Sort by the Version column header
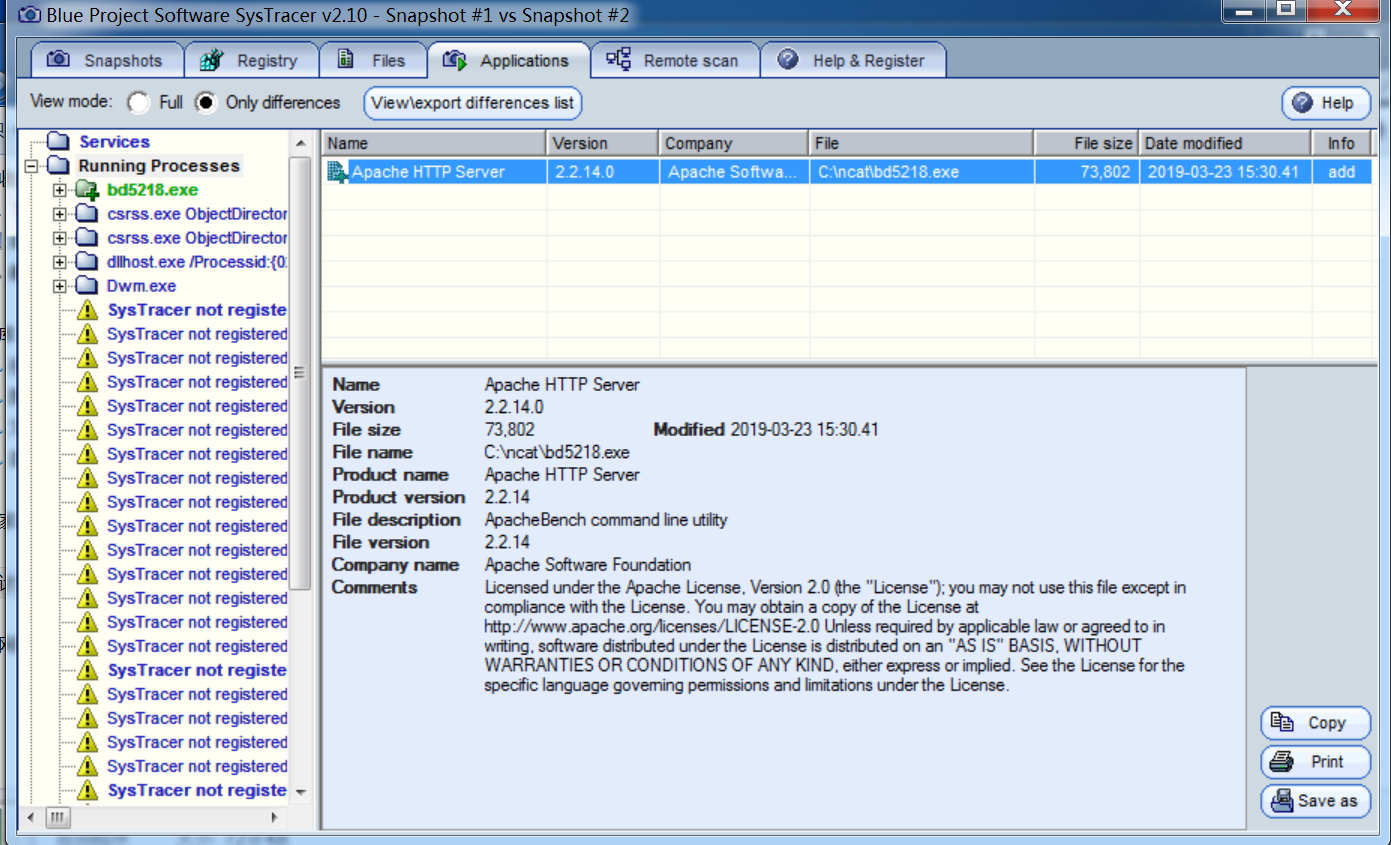This screenshot has height=845, width=1391. (x=602, y=143)
